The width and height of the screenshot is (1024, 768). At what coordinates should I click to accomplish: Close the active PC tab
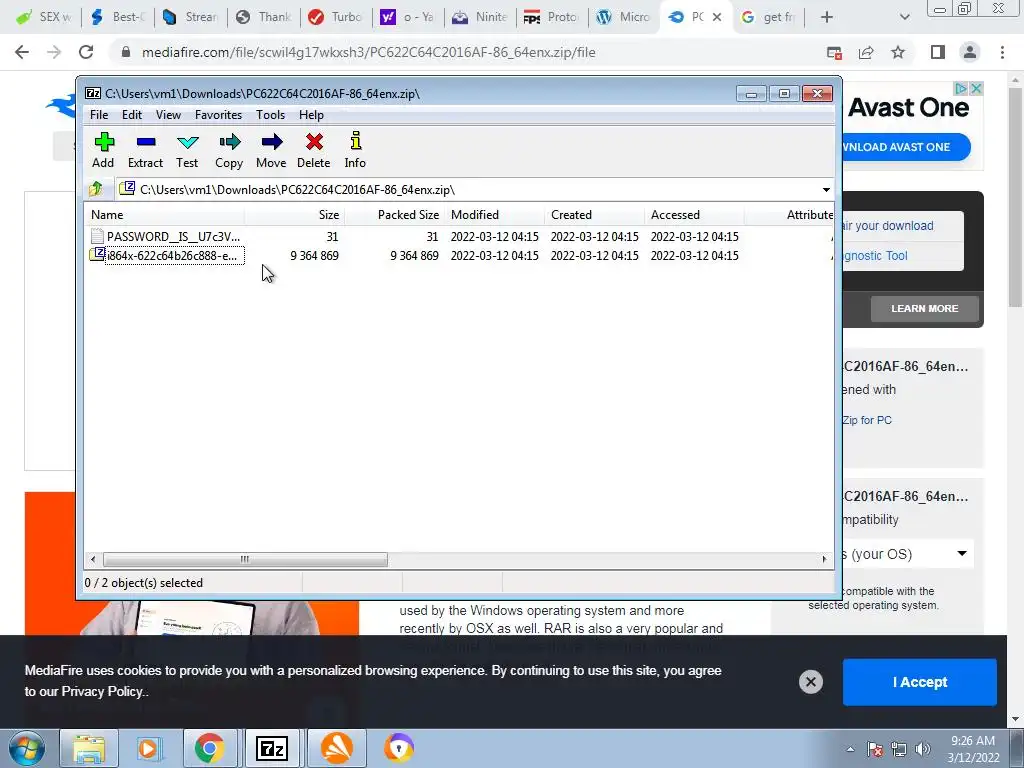click(717, 17)
